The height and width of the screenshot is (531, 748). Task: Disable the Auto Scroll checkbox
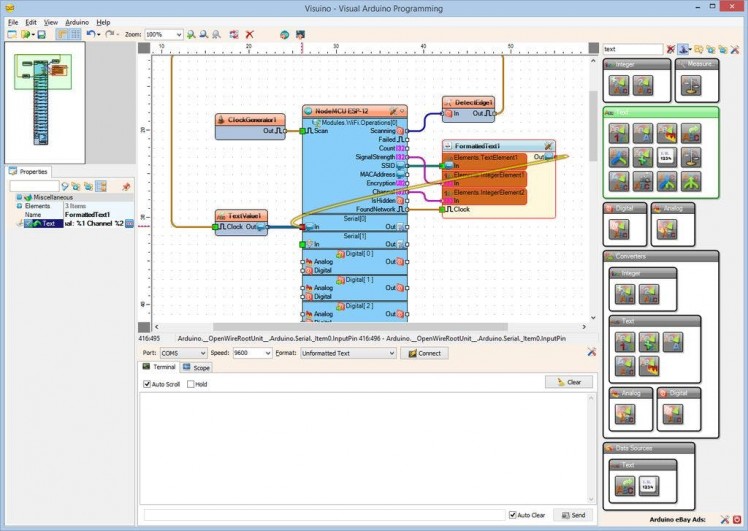tap(146, 384)
